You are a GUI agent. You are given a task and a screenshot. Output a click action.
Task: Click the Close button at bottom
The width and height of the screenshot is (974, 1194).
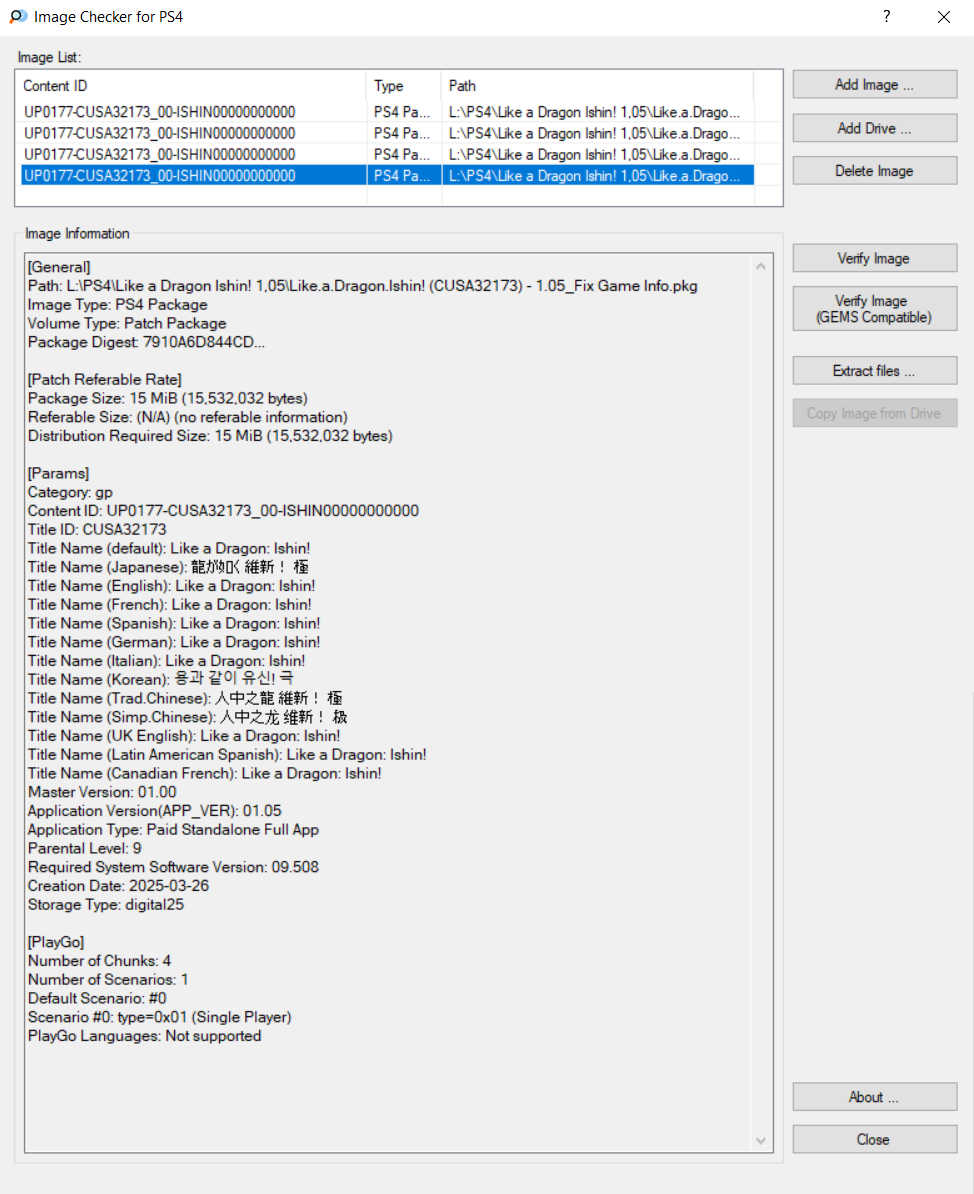pos(874,1139)
